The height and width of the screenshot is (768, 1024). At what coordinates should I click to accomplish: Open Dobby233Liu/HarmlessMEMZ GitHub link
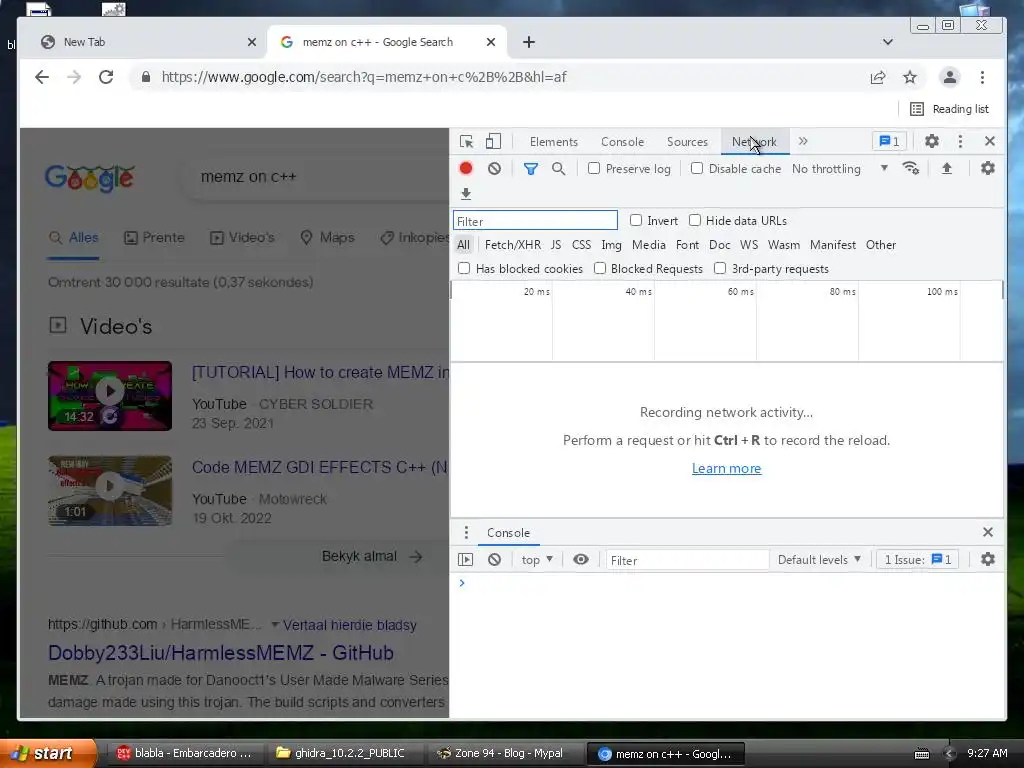[221, 652]
